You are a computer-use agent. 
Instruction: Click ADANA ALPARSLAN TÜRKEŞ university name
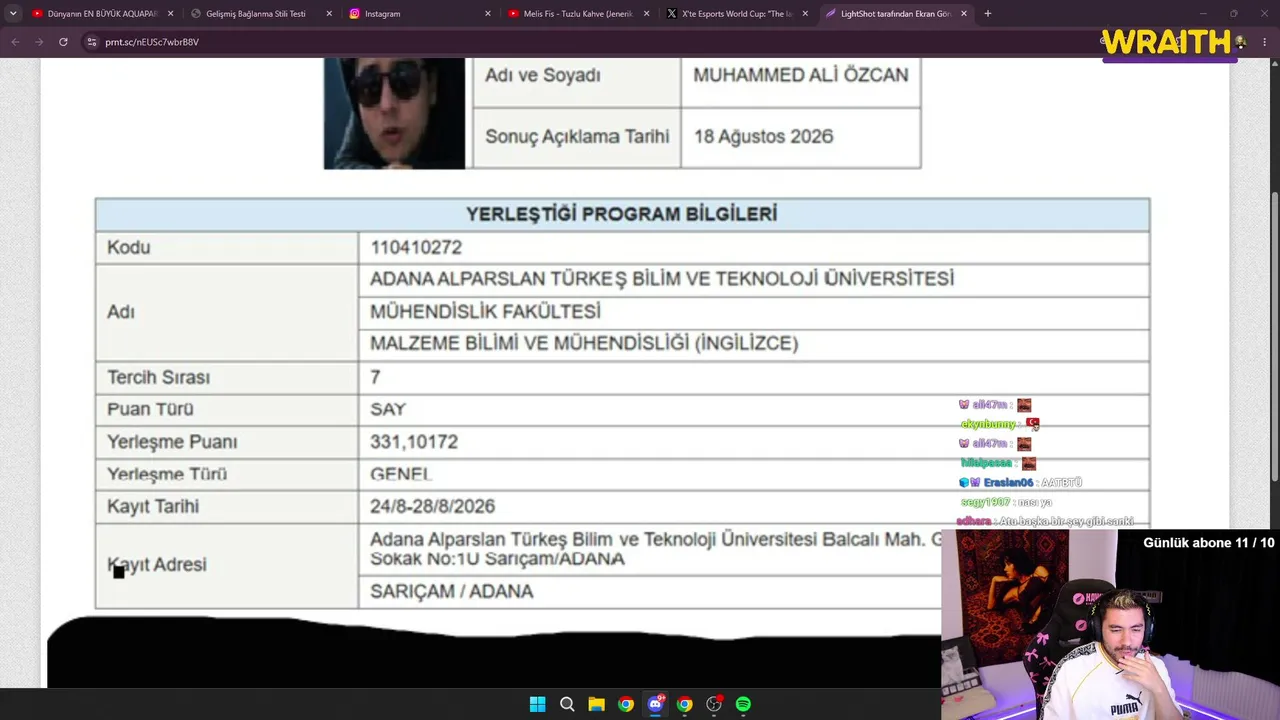click(662, 279)
